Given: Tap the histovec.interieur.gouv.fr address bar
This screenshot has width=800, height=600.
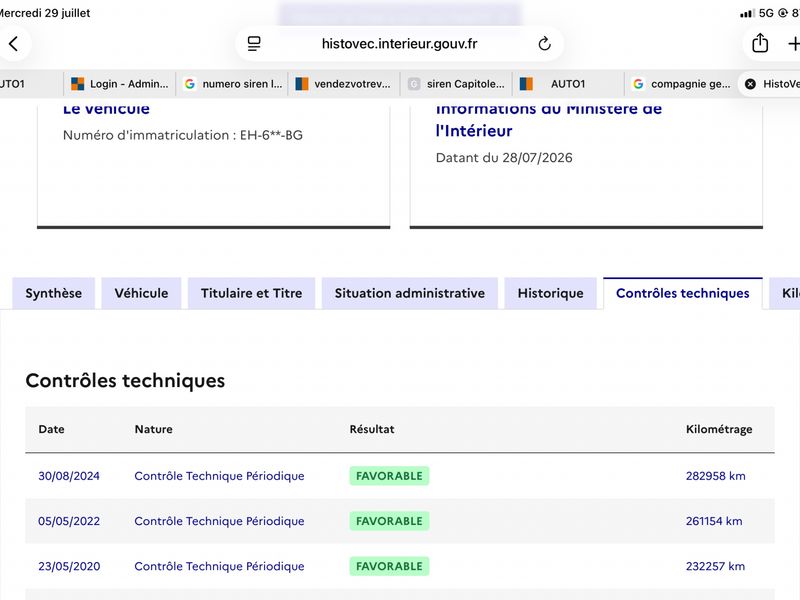Looking at the screenshot, I should [399, 44].
